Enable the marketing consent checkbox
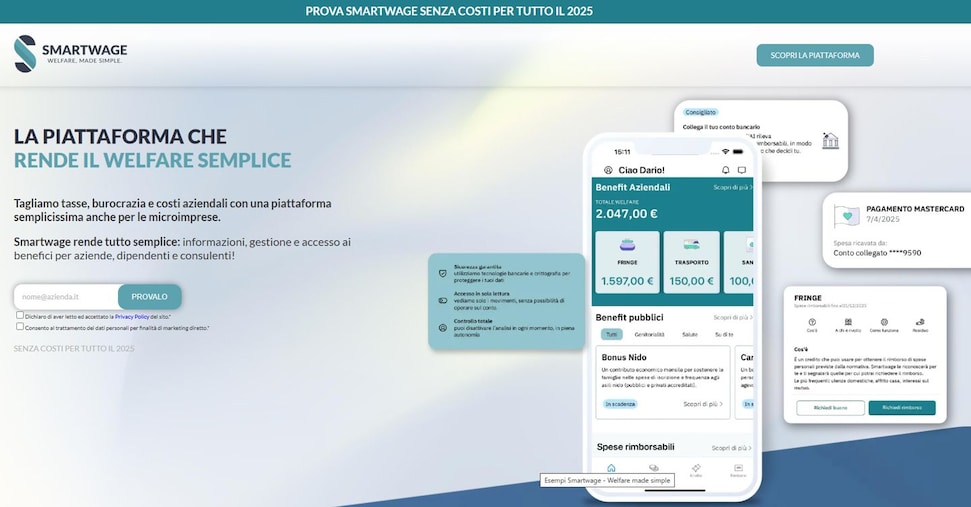This screenshot has width=971, height=507. tap(20, 326)
